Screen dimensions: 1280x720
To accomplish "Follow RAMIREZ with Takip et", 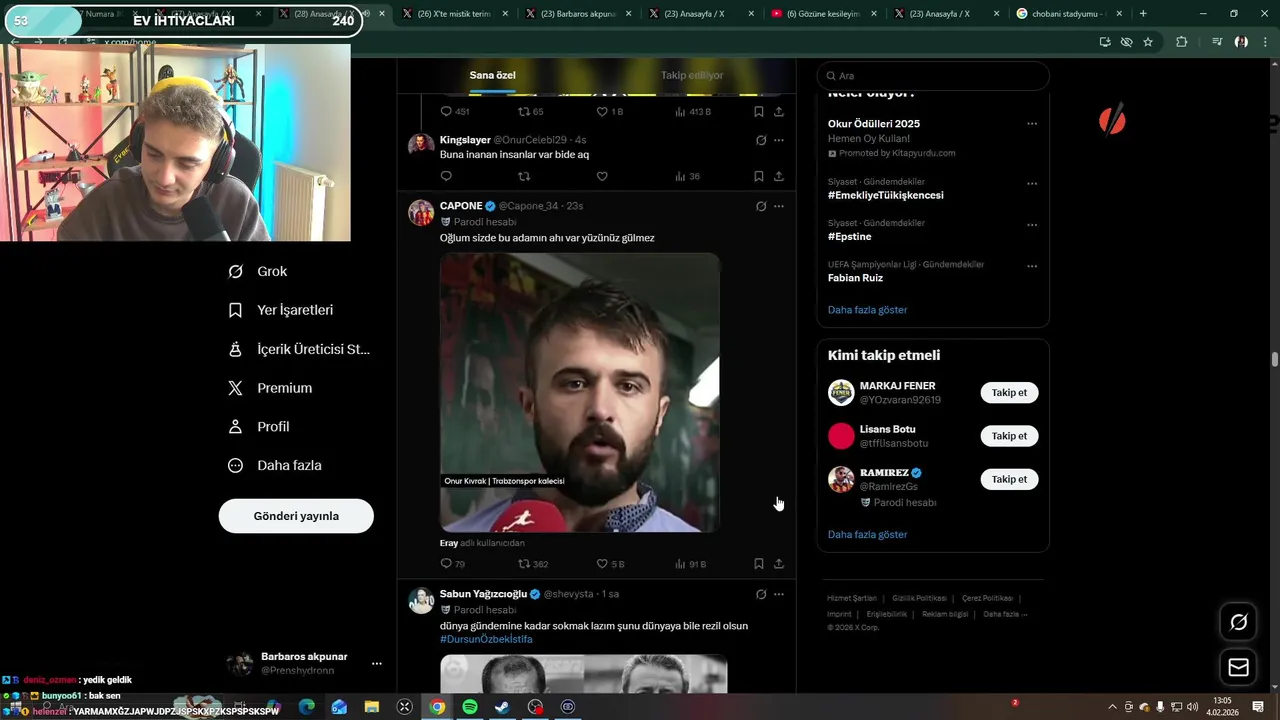I will 1009,479.
